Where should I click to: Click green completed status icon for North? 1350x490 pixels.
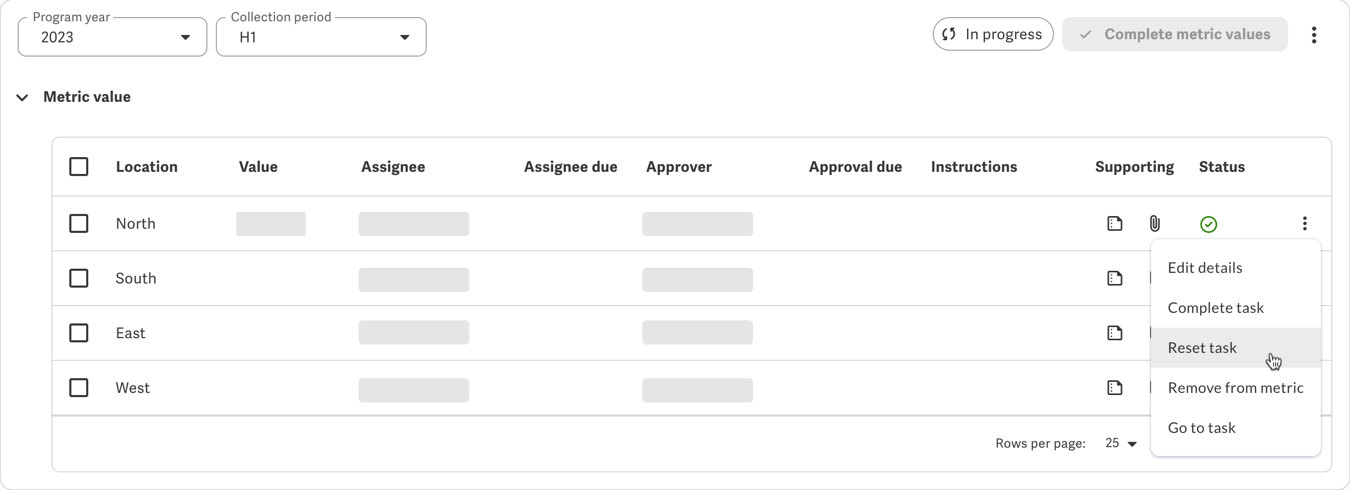pos(1209,224)
